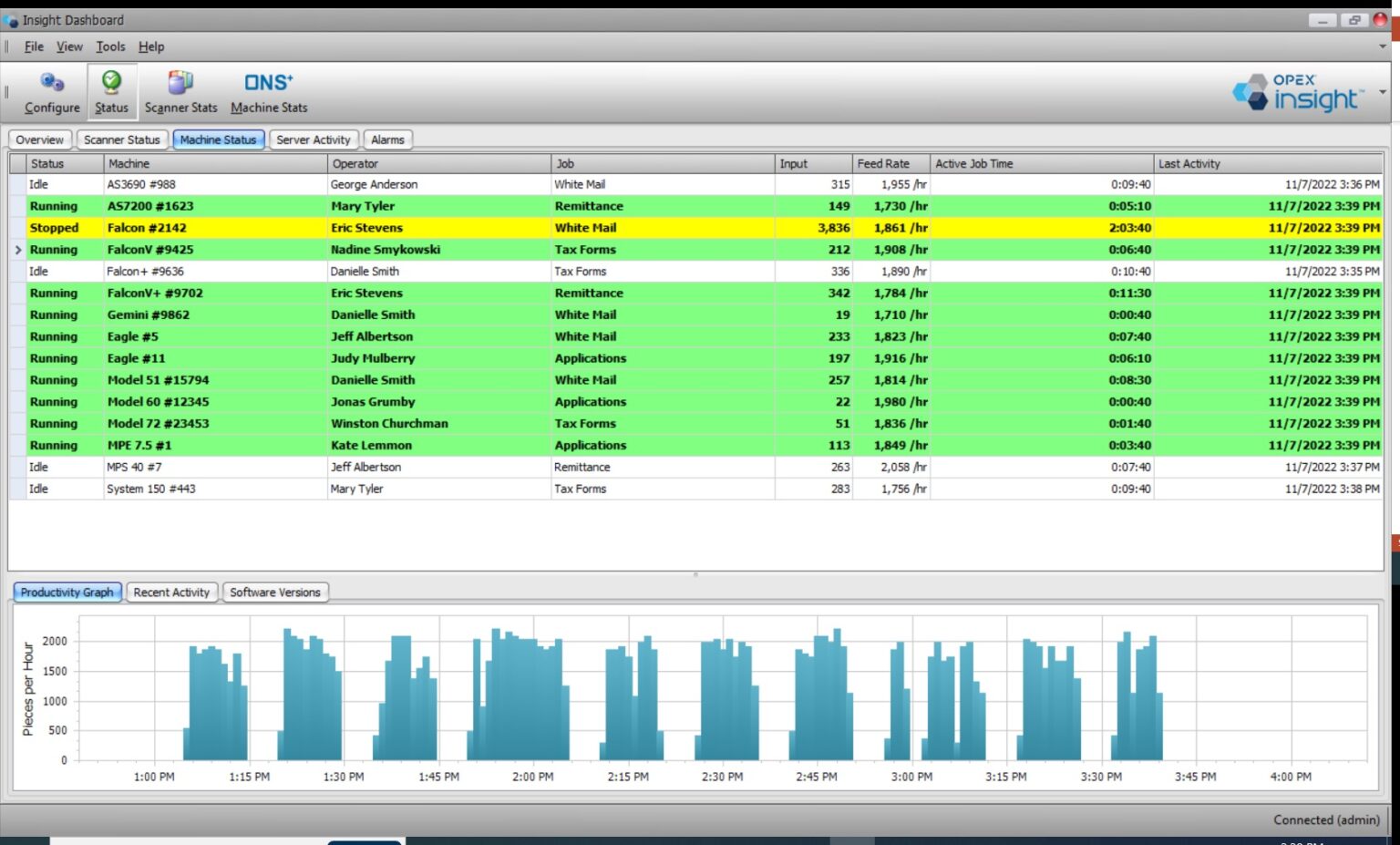Open the Software Versions tab
1400x845 pixels.
coord(275,593)
